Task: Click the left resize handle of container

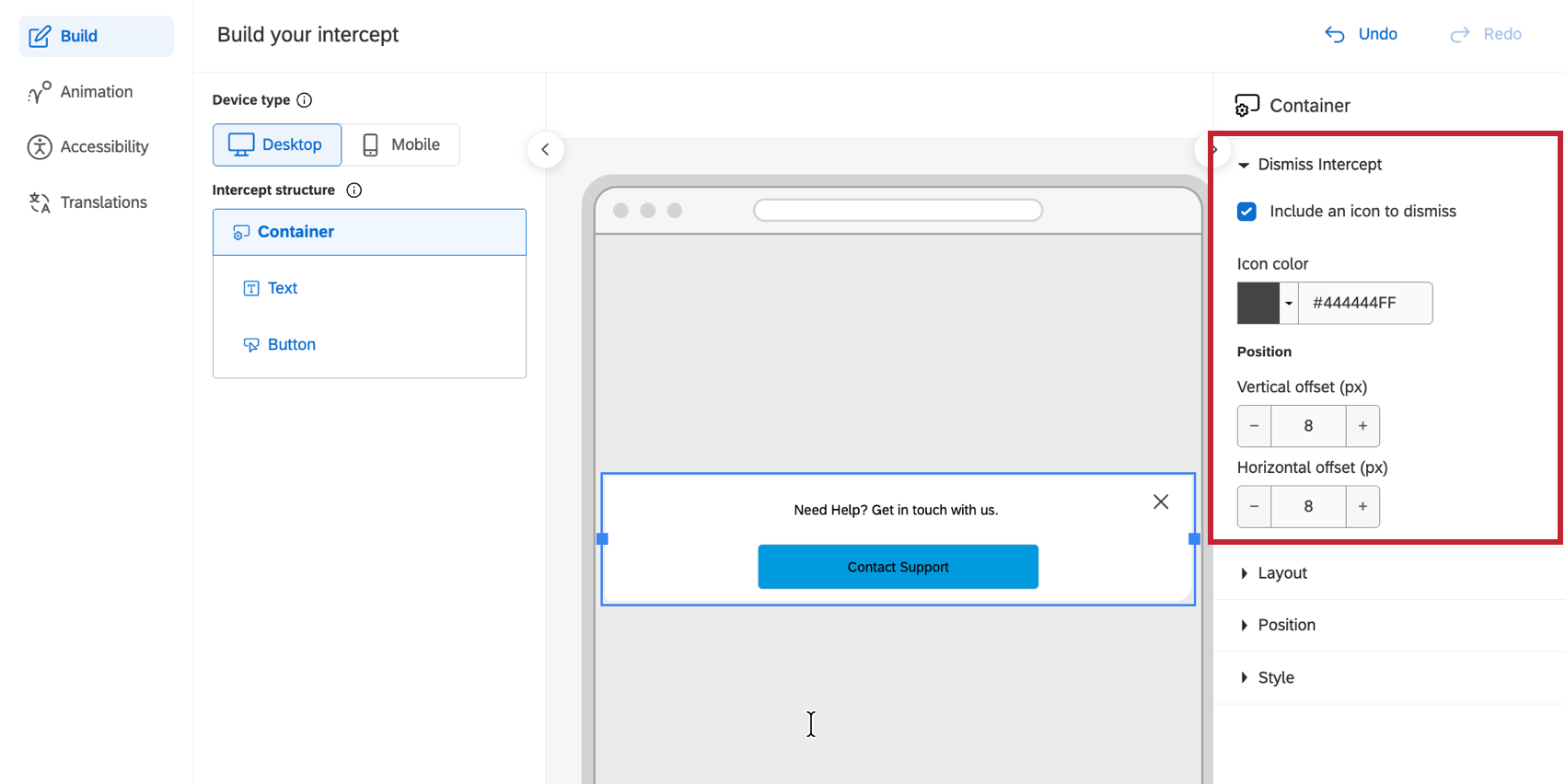Action: pyautogui.click(x=603, y=539)
